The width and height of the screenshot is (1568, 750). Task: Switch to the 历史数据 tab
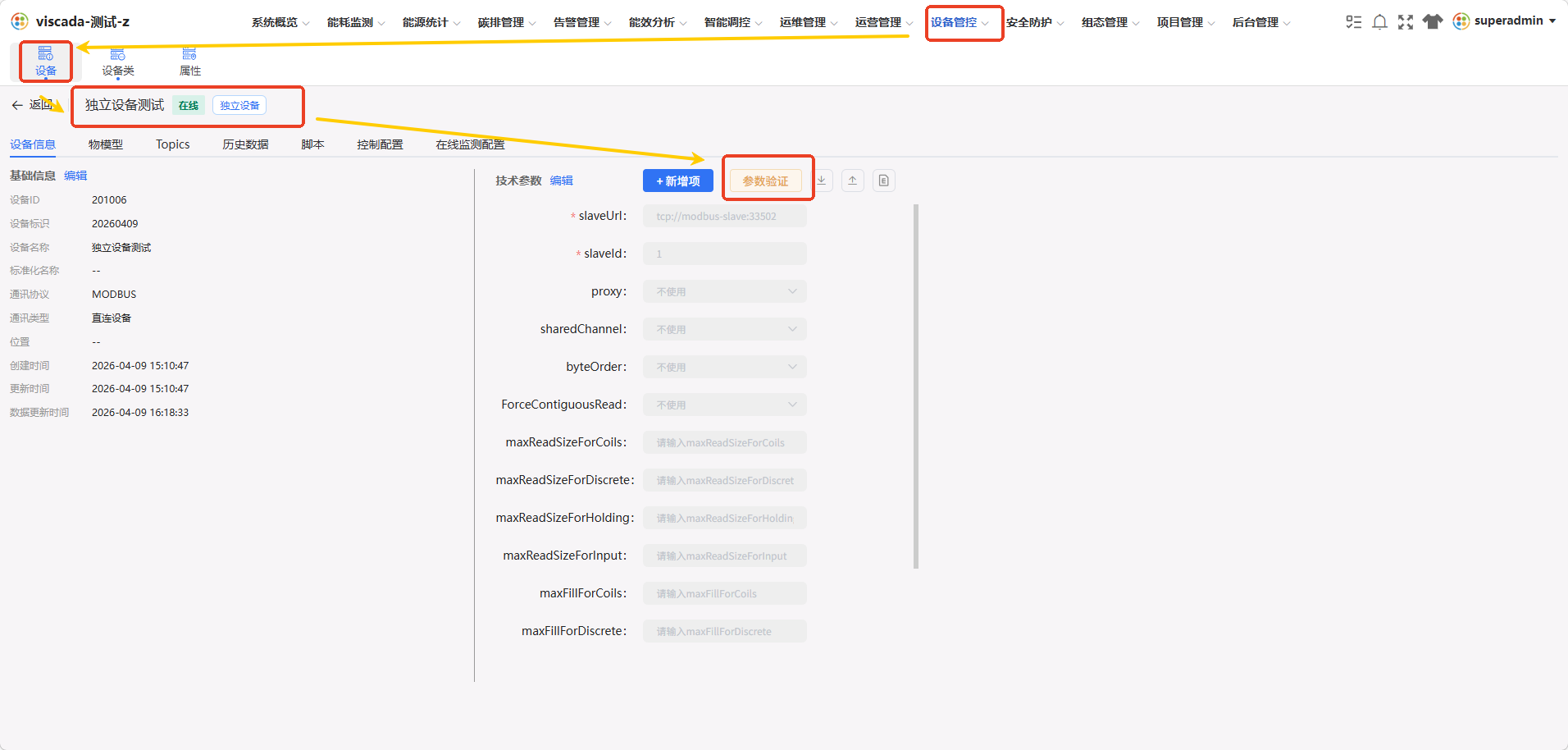(x=245, y=144)
